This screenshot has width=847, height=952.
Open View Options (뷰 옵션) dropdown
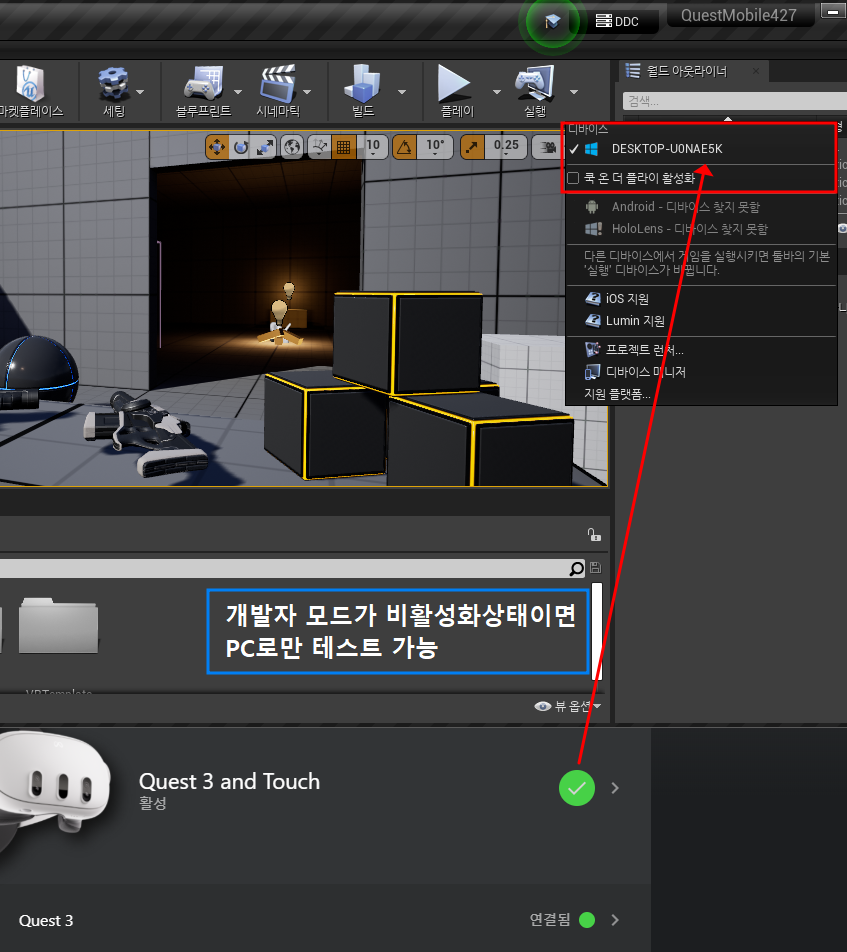tap(568, 706)
